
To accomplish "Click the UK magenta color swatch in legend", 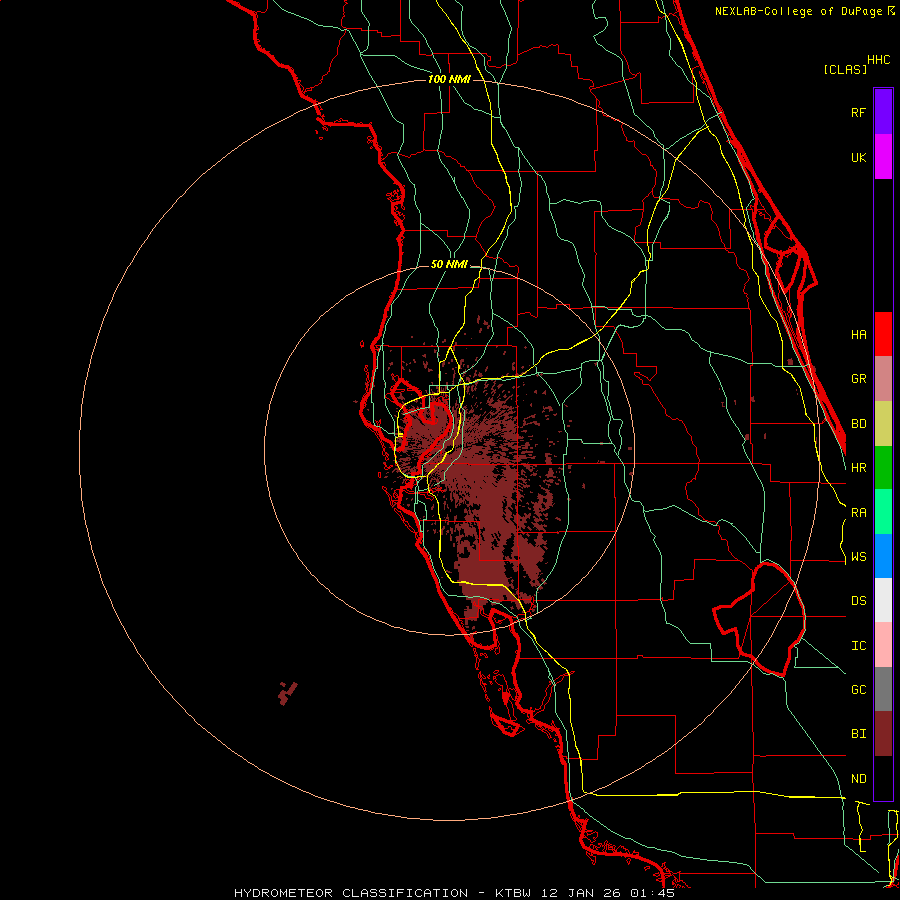I will click(x=883, y=157).
